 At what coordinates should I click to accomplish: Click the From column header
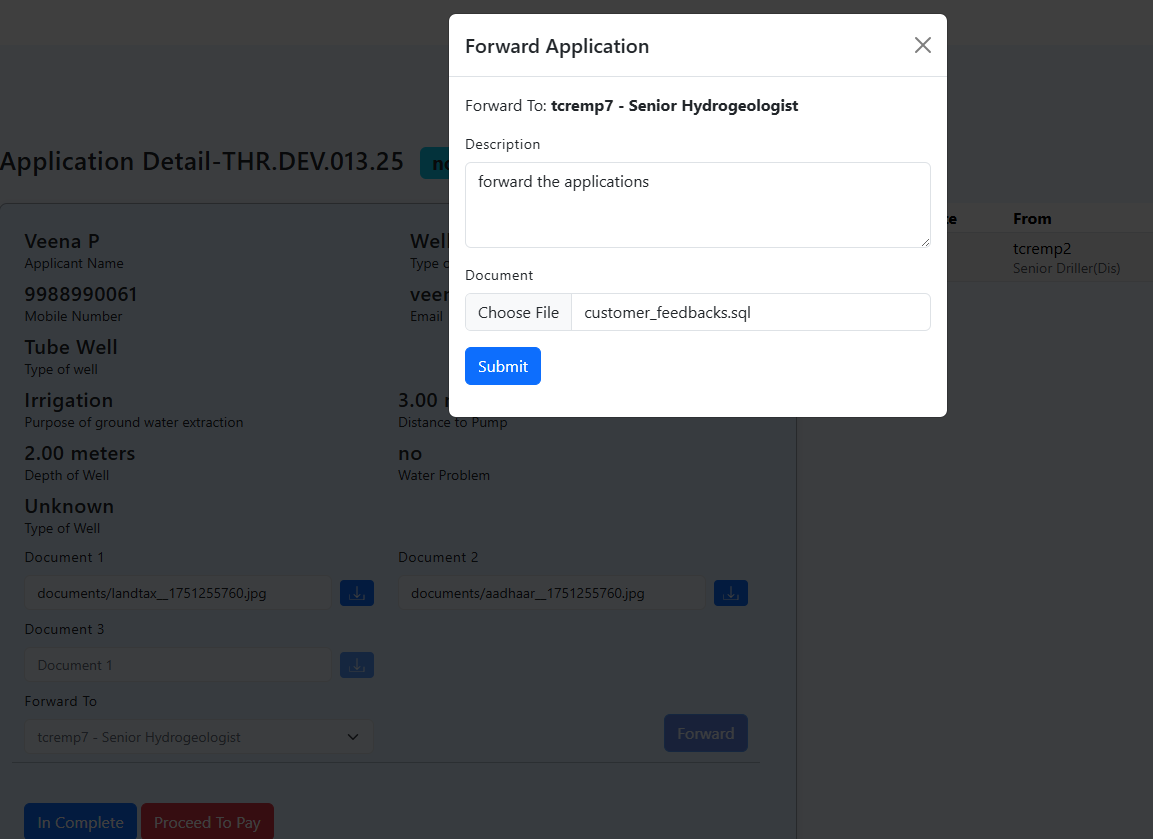tap(1031, 218)
